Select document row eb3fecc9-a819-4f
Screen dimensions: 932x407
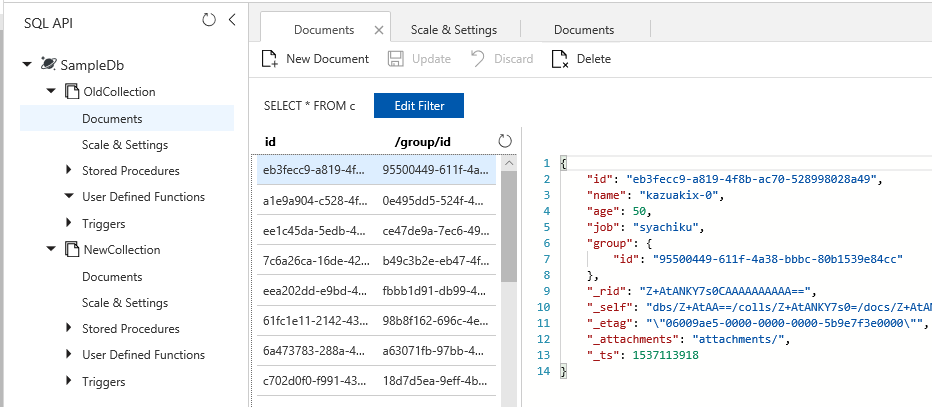[376, 169]
